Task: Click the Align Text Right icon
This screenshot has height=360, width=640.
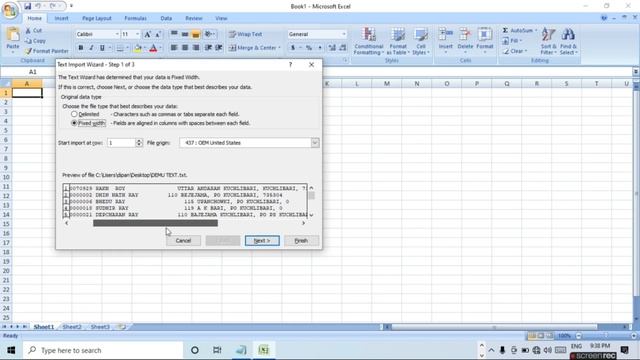Action: pos(196,48)
